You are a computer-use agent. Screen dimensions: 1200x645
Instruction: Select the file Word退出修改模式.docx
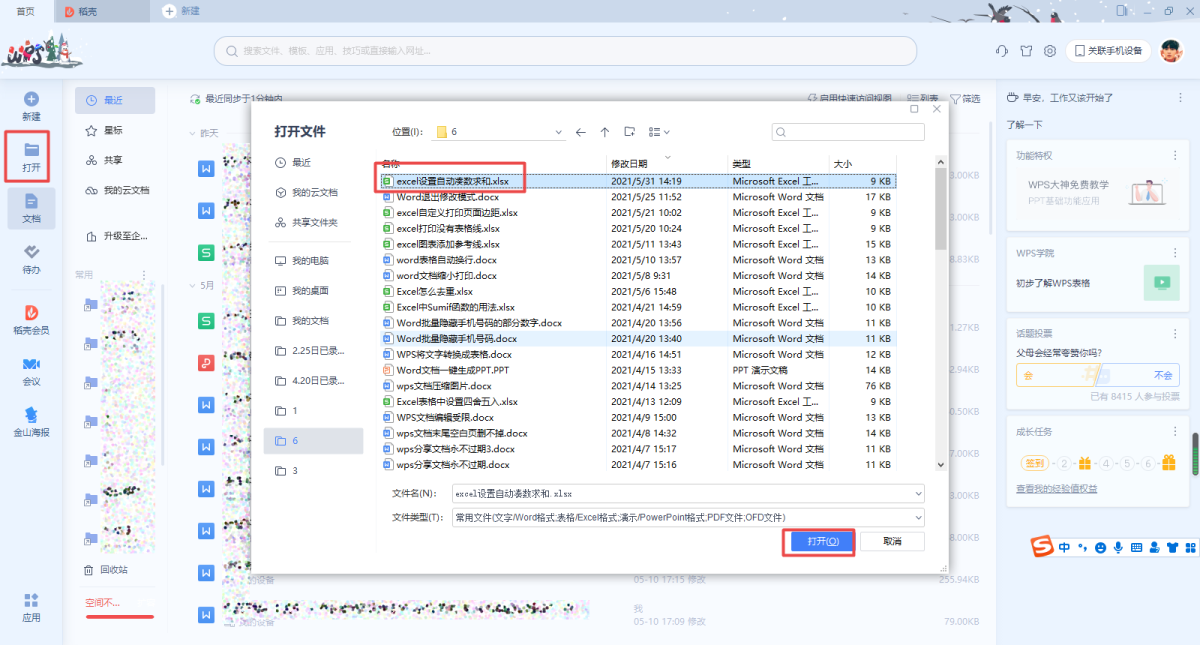441,197
